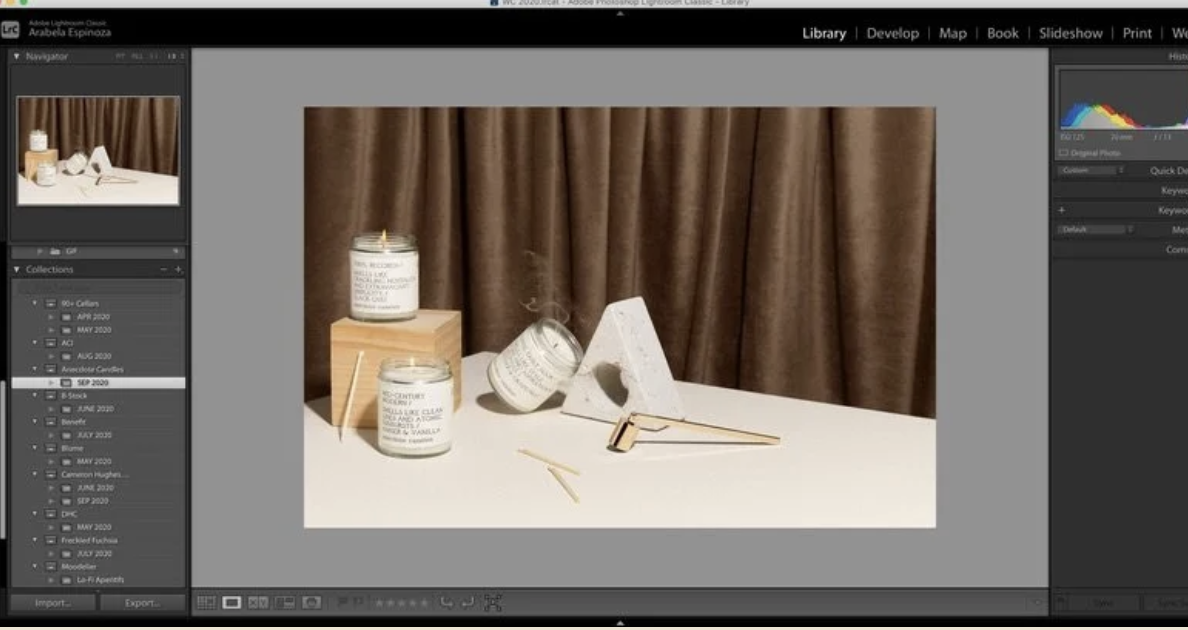The height and width of the screenshot is (630, 1188).
Task: Click the plus icon beside Keyword List
Action: tap(1061, 211)
